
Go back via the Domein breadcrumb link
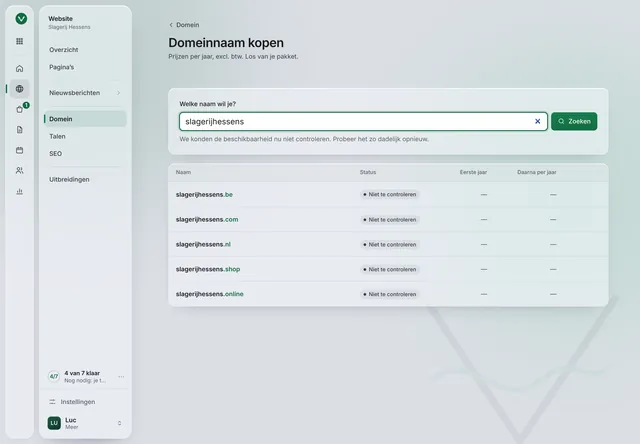(x=184, y=25)
